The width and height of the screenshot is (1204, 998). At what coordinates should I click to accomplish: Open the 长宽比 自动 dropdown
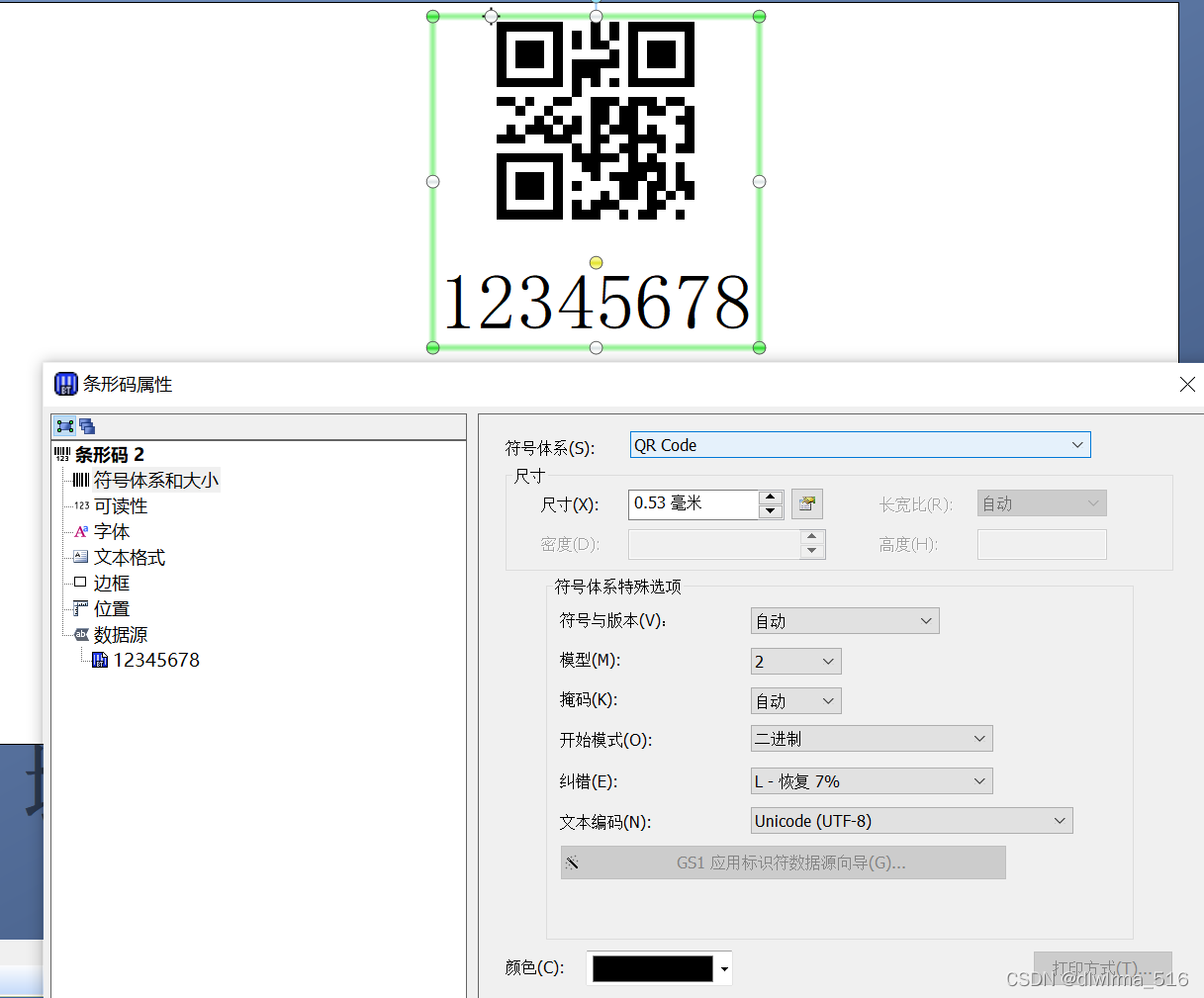pyautogui.click(x=1042, y=503)
